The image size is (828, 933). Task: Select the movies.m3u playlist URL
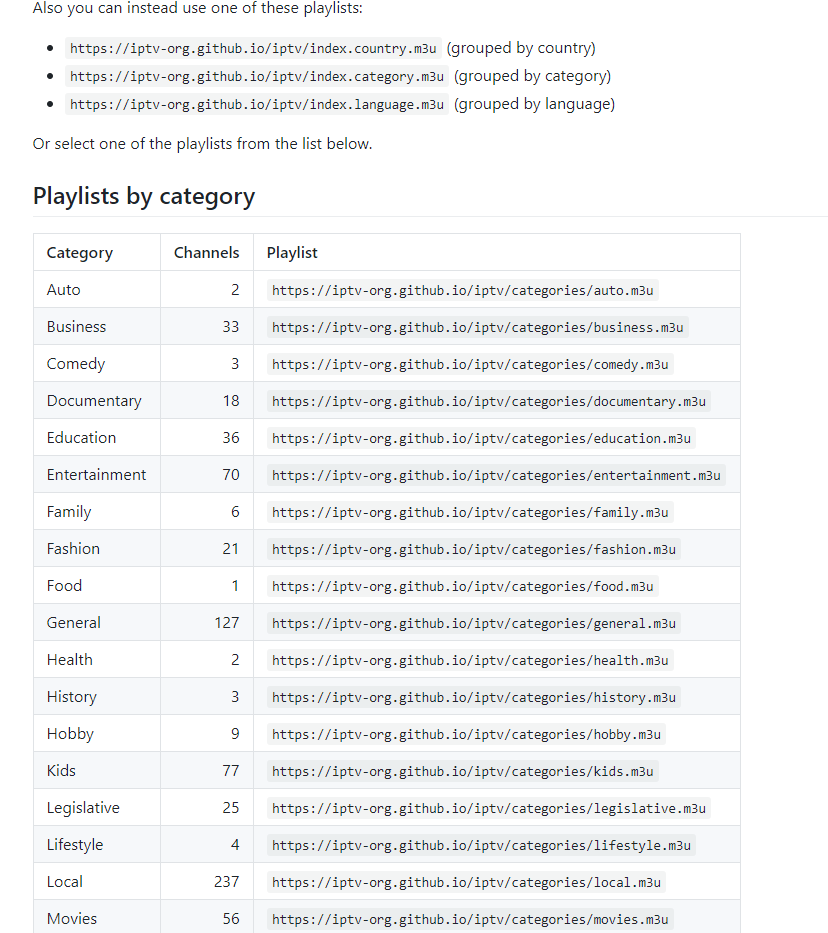pos(470,920)
